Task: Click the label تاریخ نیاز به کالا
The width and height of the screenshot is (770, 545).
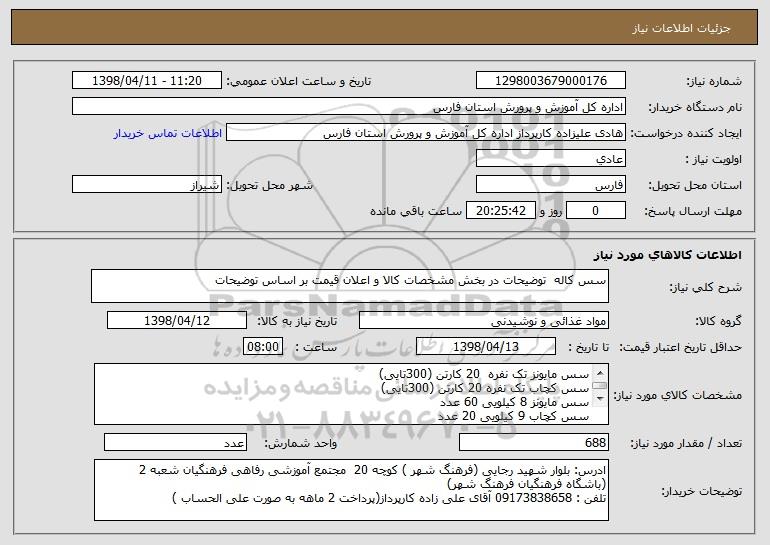Action: pyautogui.click(x=297, y=322)
